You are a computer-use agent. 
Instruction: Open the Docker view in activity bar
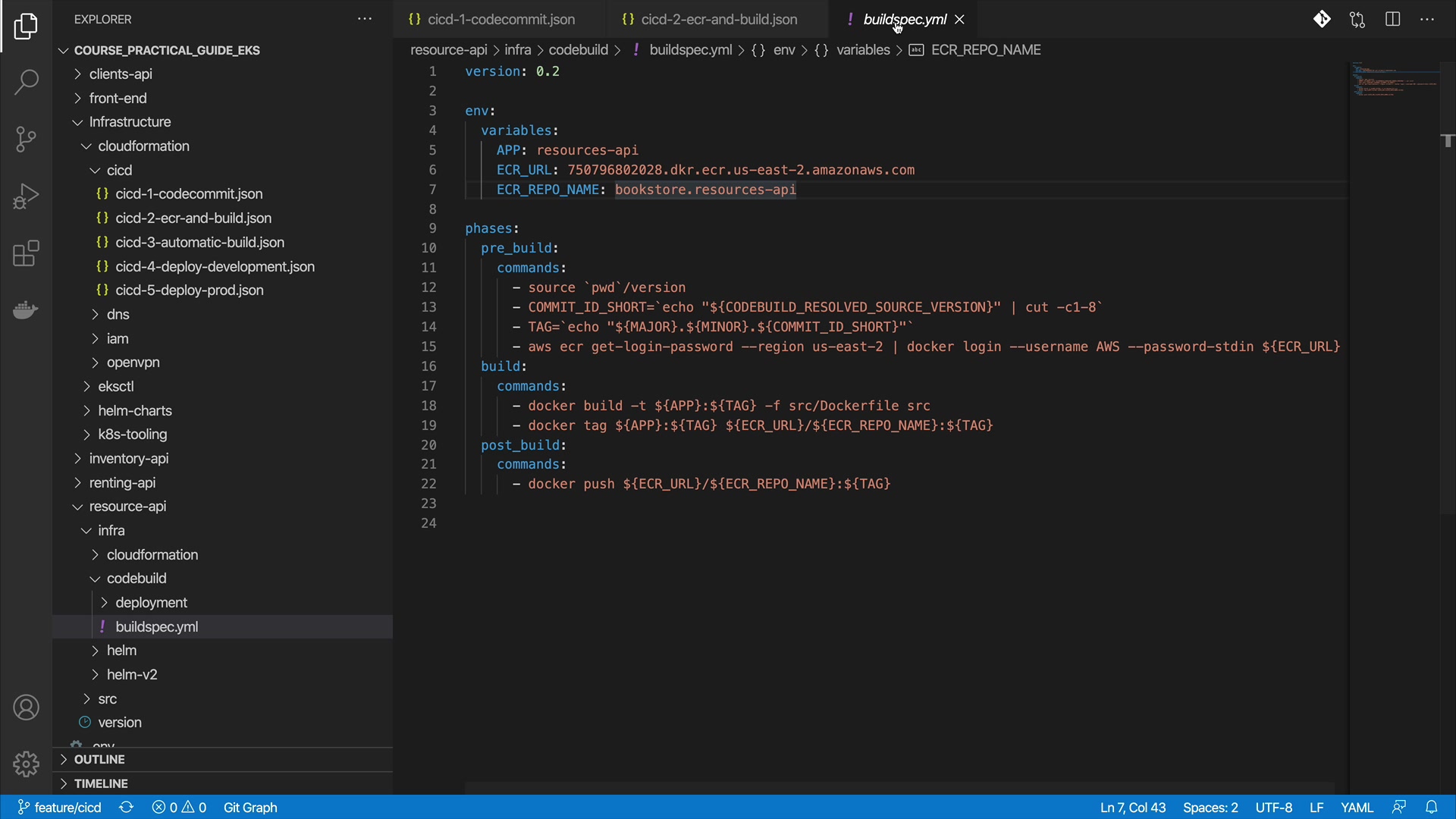point(26,310)
